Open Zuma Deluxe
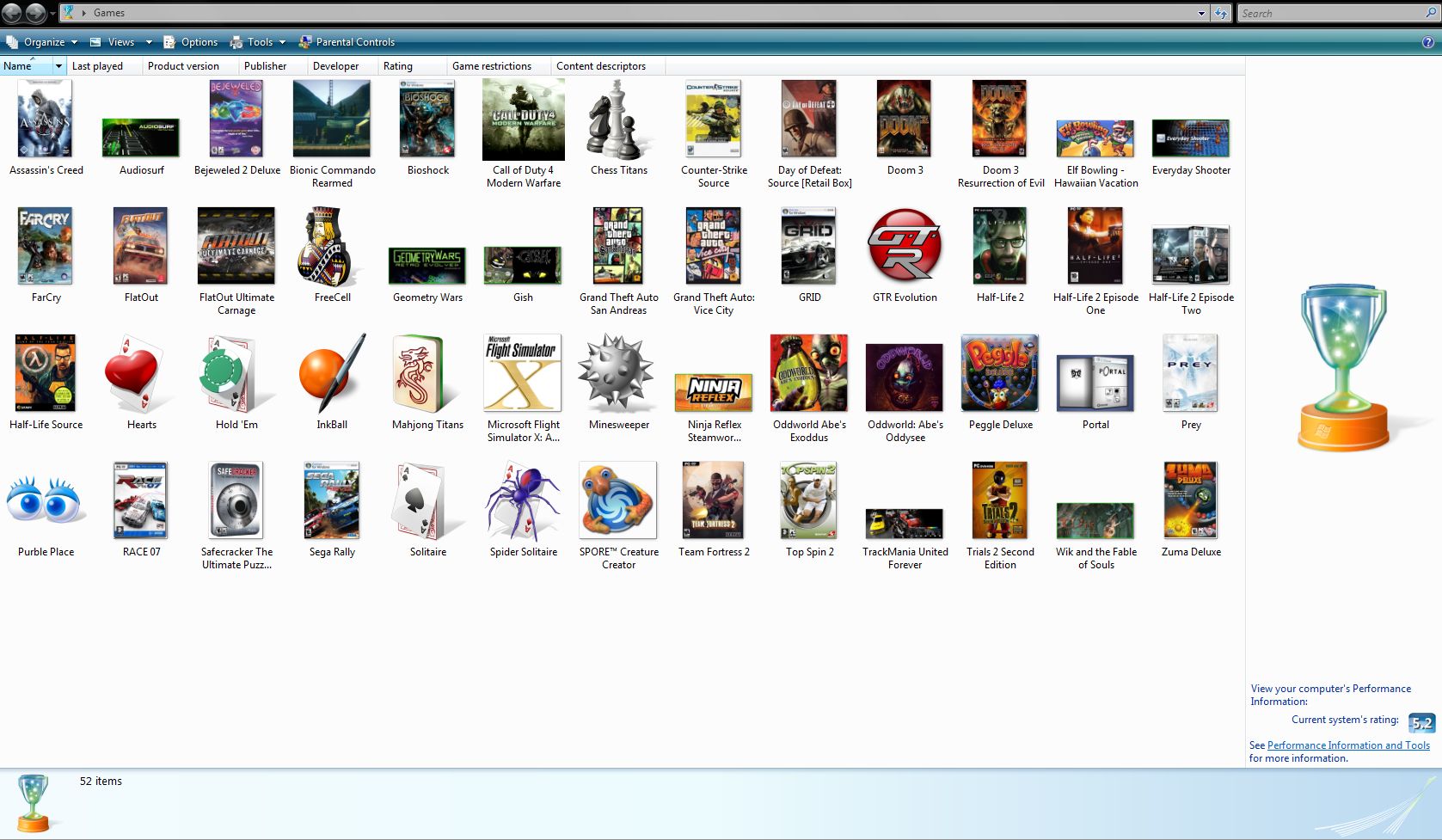This screenshot has width=1442, height=840. (x=1190, y=500)
